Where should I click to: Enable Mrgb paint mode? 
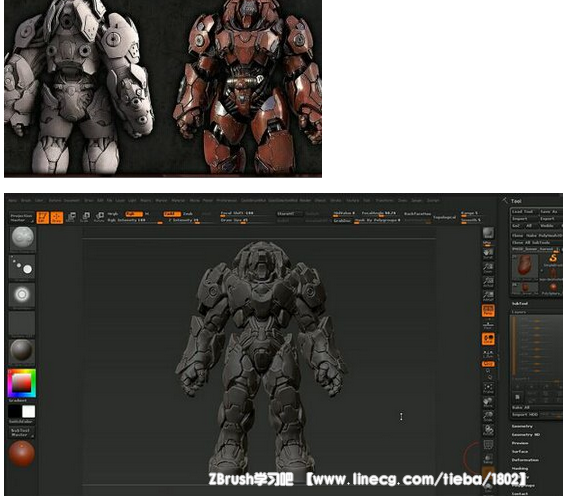pyautogui.click(x=113, y=214)
